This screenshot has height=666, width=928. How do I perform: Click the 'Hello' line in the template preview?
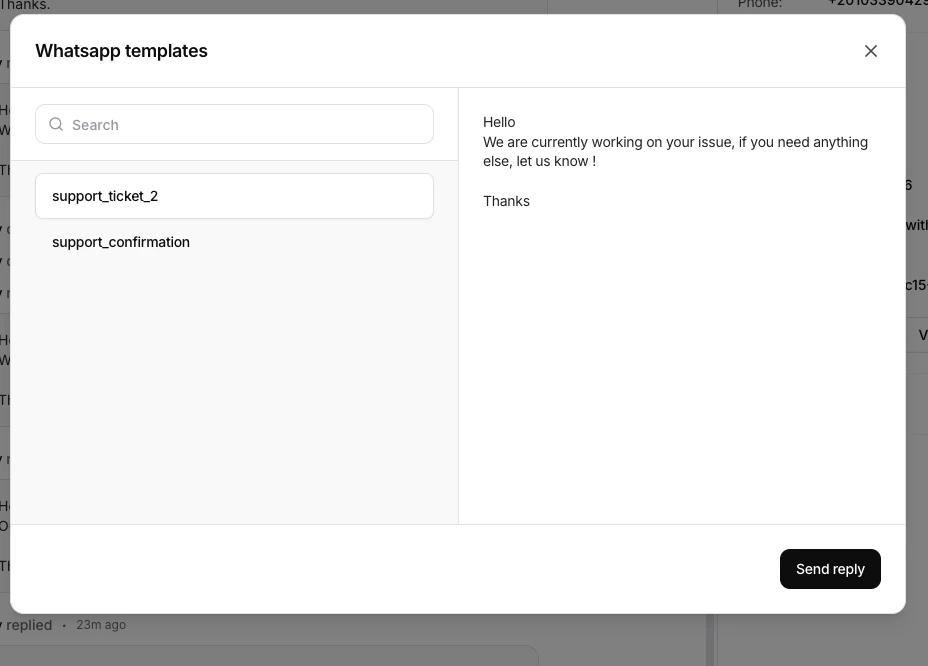click(498, 121)
